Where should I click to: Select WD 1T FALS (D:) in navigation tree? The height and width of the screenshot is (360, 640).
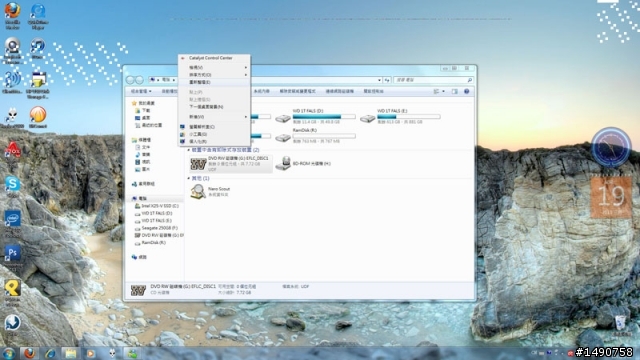click(x=154, y=213)
